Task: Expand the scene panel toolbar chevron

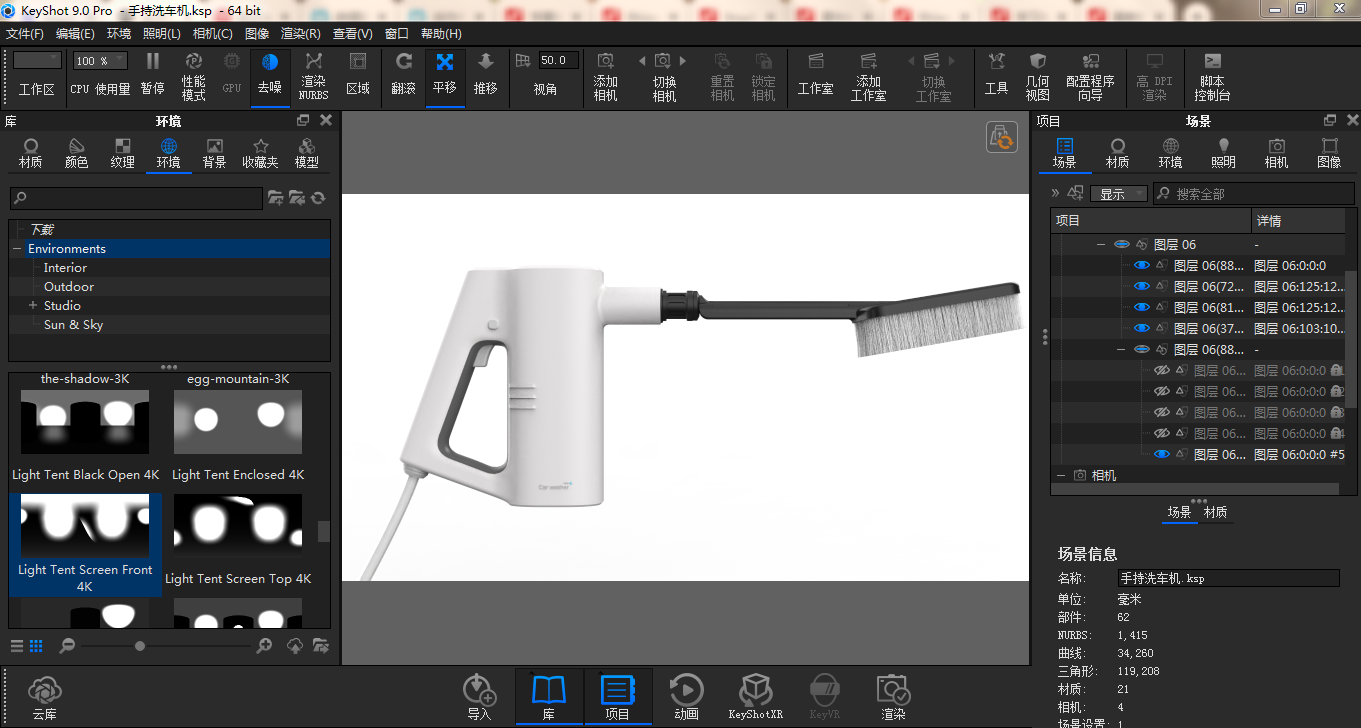Action: (x=1055, y=194)
